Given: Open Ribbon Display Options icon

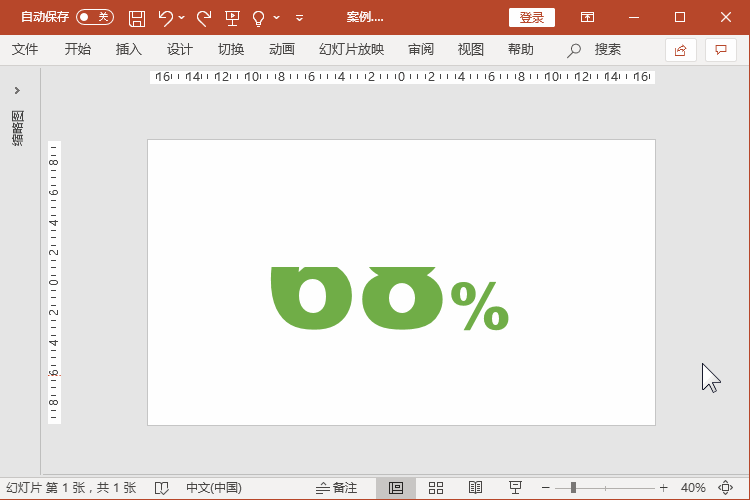Looking at the screenshot, I should pos(587,18).
